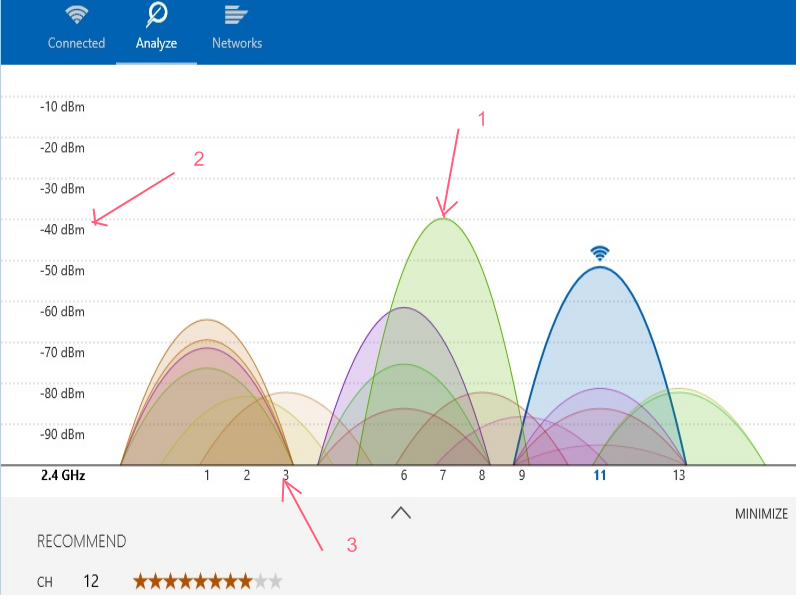Click the rating stars for channel 12
Viewport: 800px width, 600px height.
208,581
